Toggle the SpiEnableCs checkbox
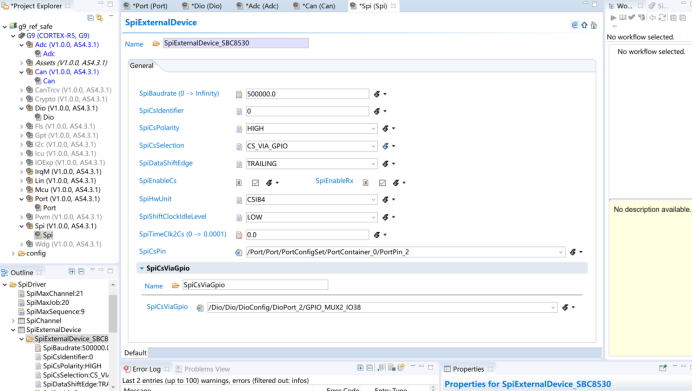Screen dimensions: 693x391 (255, 182)
